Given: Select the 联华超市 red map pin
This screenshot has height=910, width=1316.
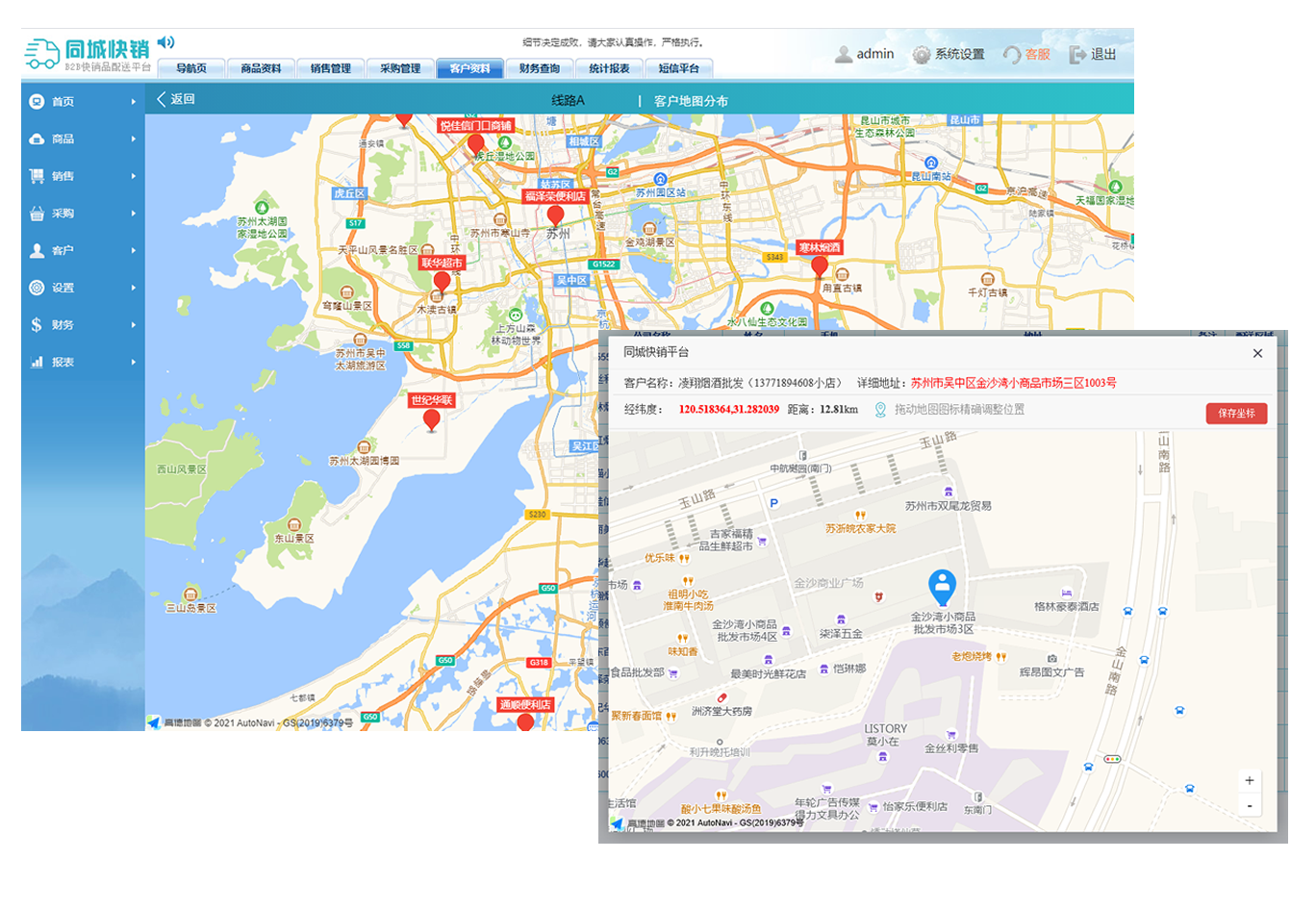Looking at the screenshot, I should [442, 283].
